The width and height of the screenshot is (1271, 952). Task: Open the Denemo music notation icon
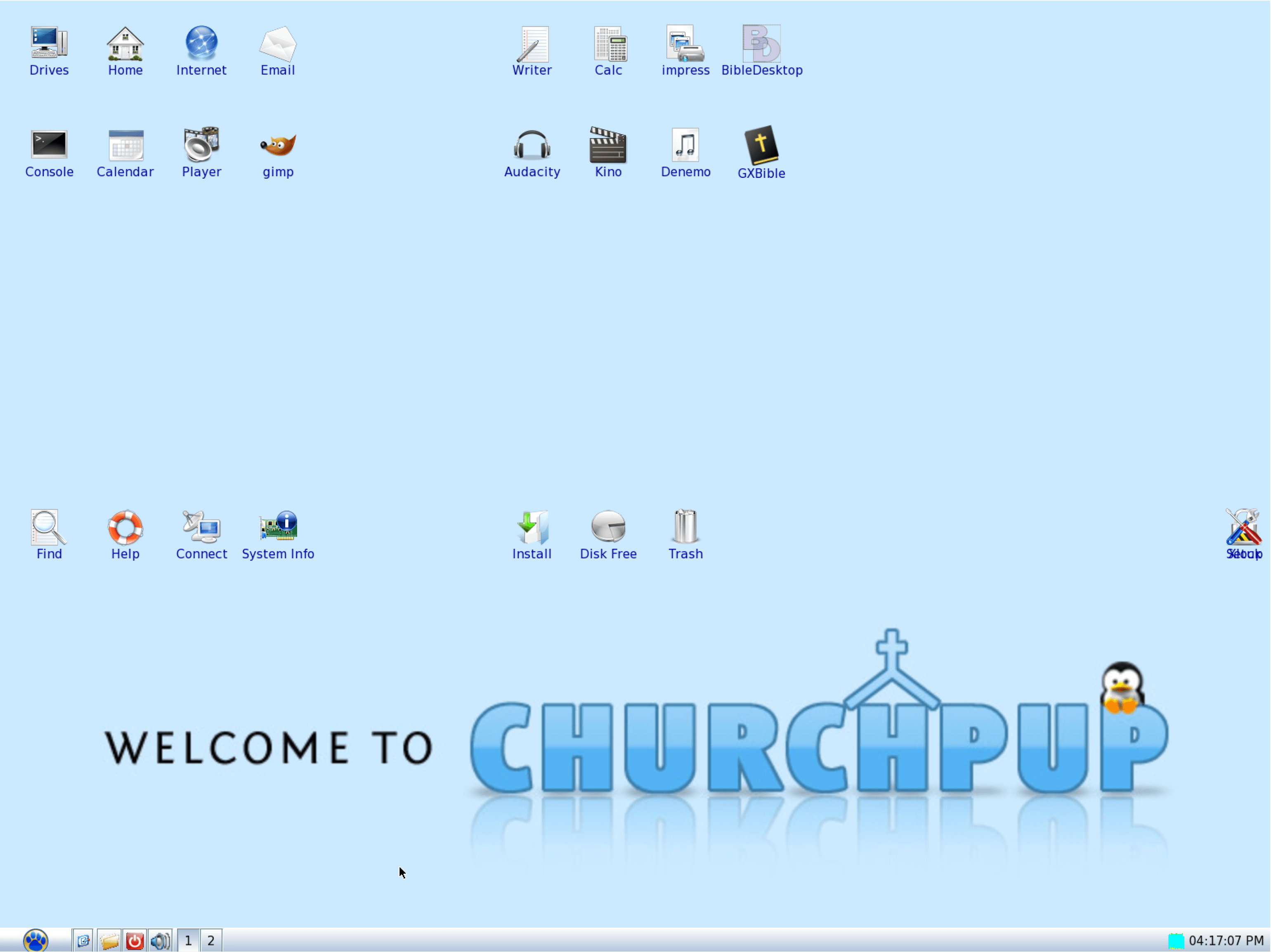pyautogui.click(x=685, y=144)
